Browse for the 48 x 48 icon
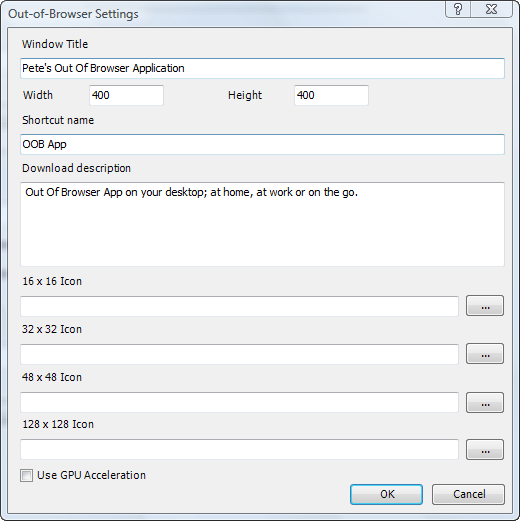Screen dimensions: 520x521 pyautogui.click(x=485, y=402)
